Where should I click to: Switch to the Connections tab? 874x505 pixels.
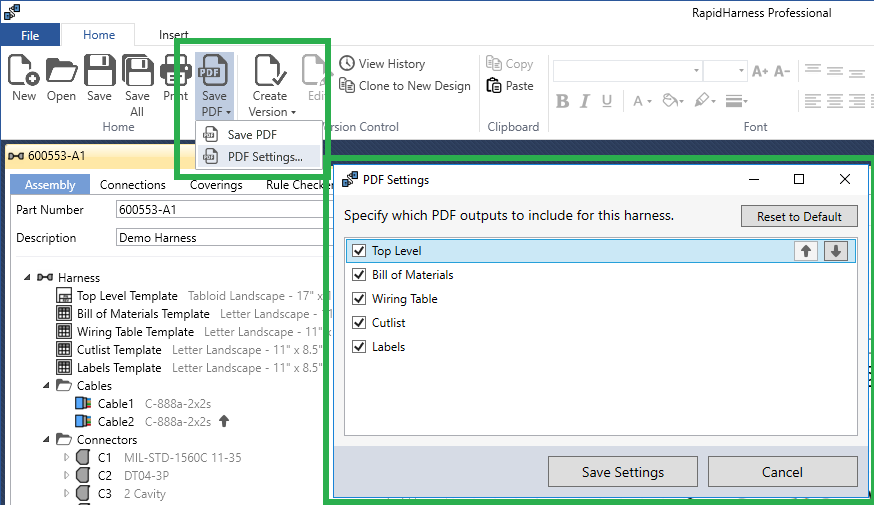coord(133,184)
